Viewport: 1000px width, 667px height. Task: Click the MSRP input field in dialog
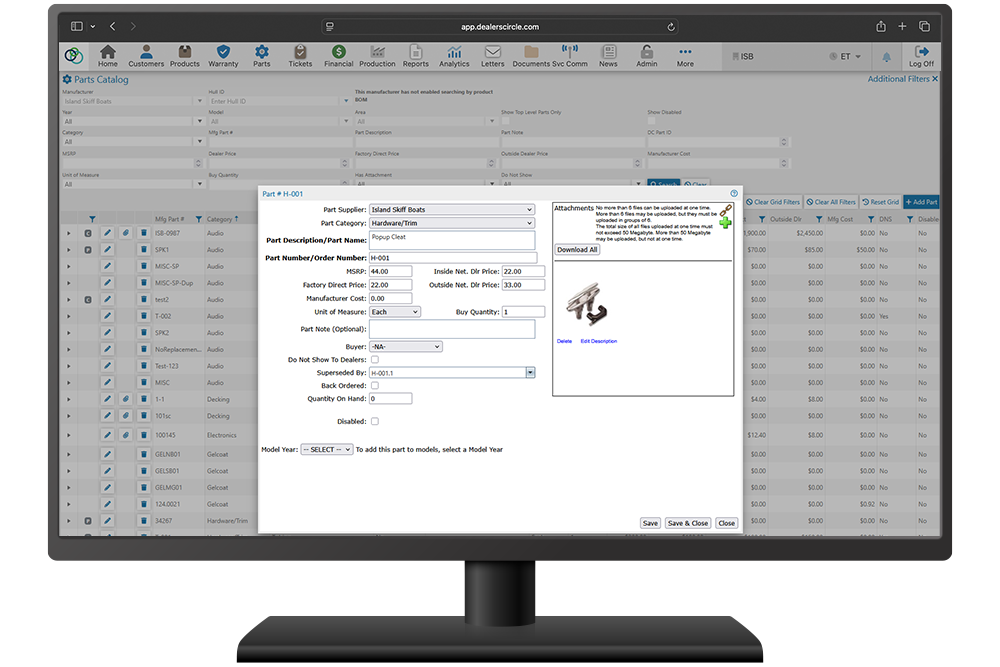click(x=390, y=272)
